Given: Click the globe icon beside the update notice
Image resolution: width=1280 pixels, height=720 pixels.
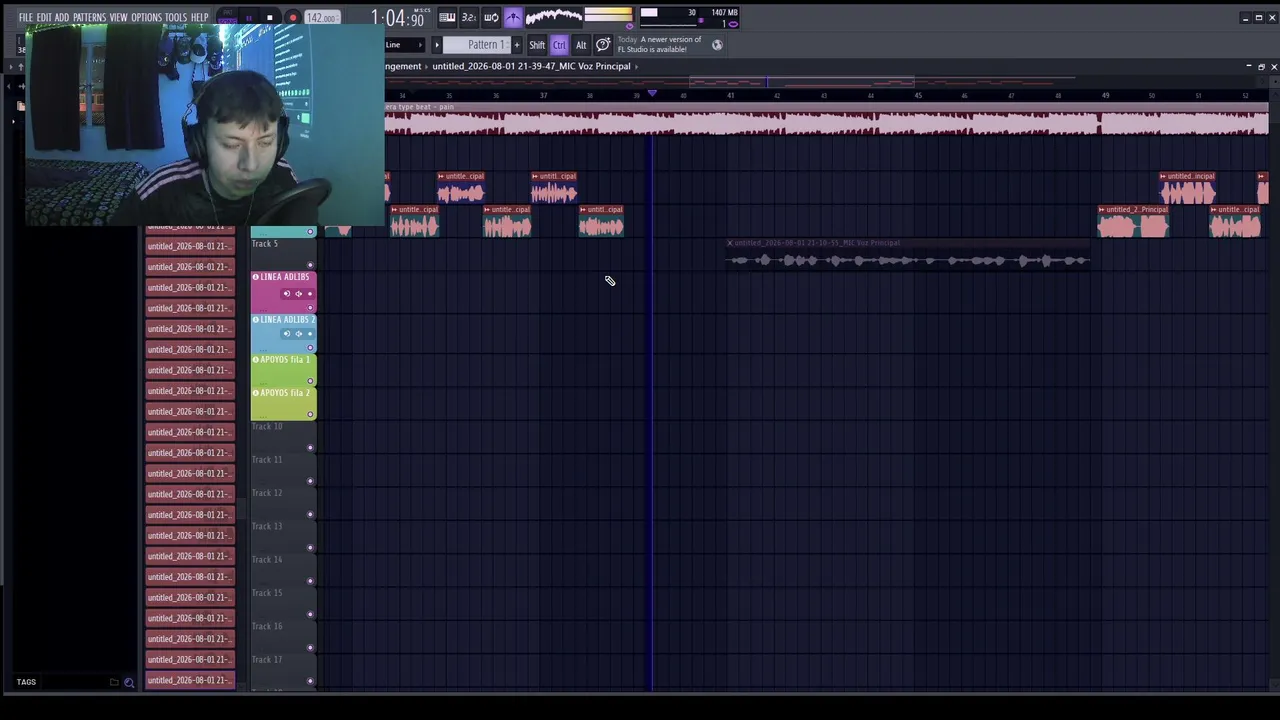Looking at the screenshot, I should click(717, 45).
